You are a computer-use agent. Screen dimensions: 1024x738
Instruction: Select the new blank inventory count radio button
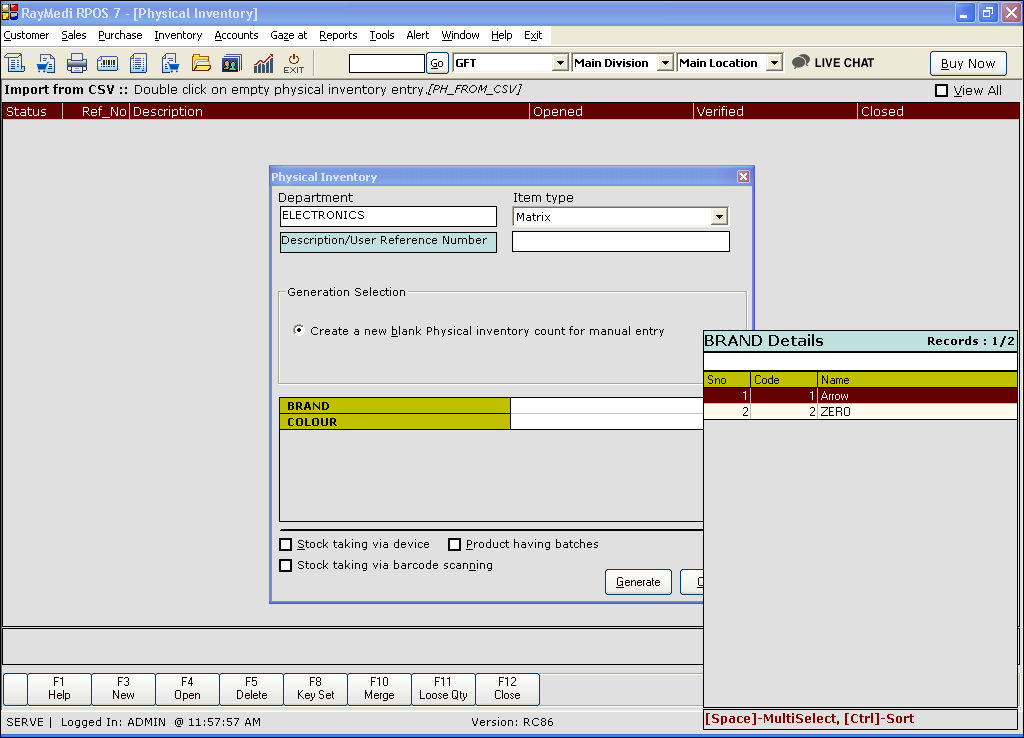point(299,331)
